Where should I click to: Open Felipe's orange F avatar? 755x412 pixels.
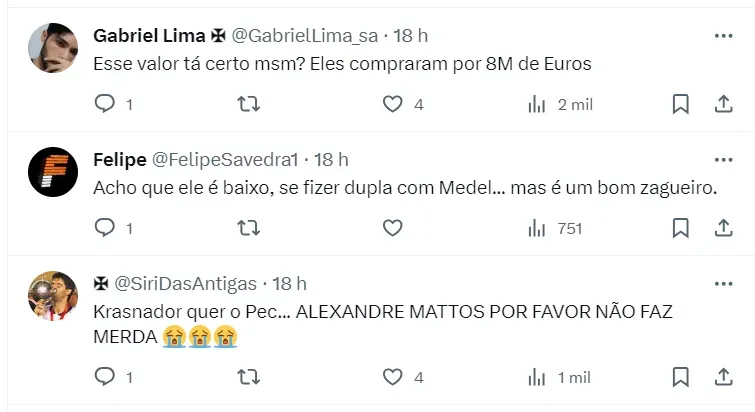pos(52,172)
